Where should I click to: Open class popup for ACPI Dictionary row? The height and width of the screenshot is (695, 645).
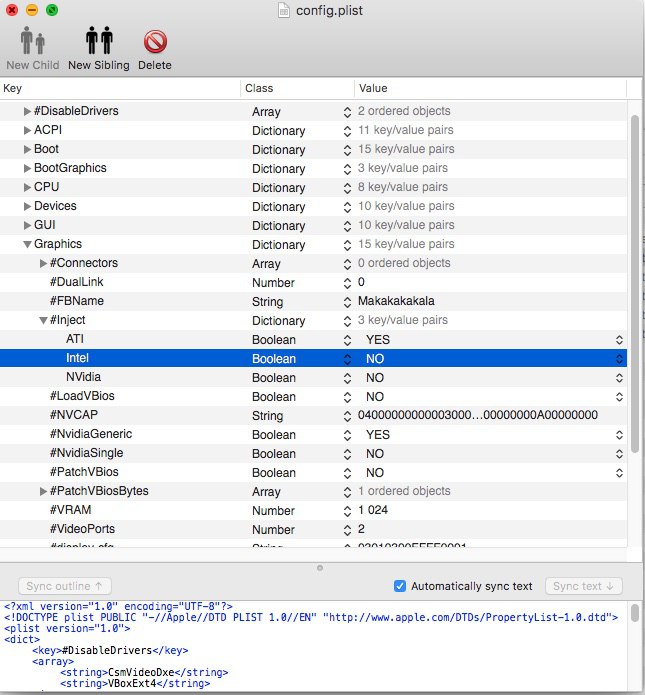click(347, 131)
